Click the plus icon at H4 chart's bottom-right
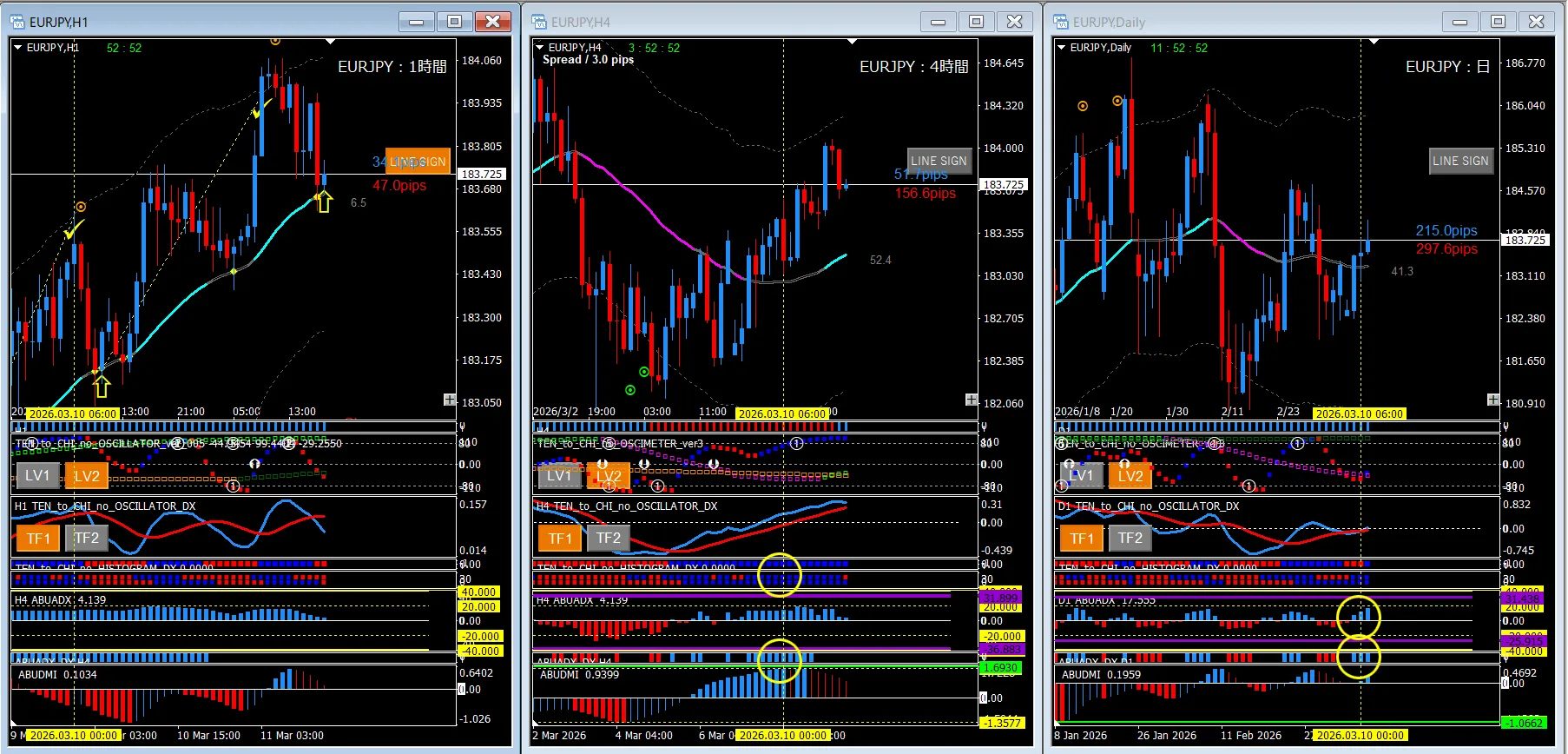This screenshot has height=754, width=1568. 972,400
